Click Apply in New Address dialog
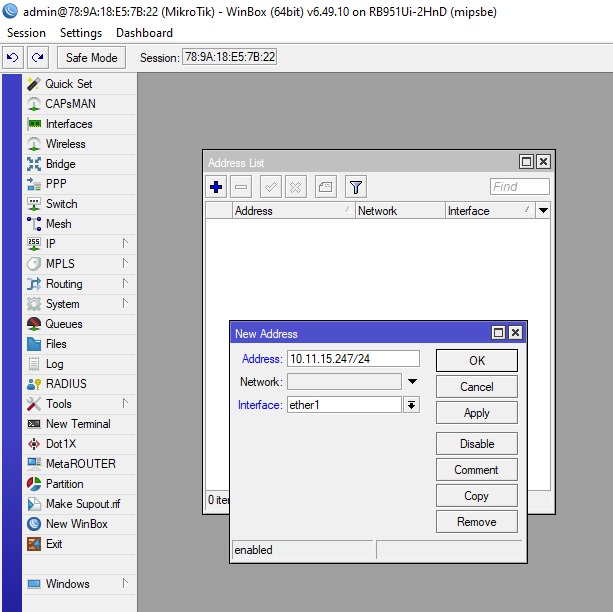 tap(477, 413)
